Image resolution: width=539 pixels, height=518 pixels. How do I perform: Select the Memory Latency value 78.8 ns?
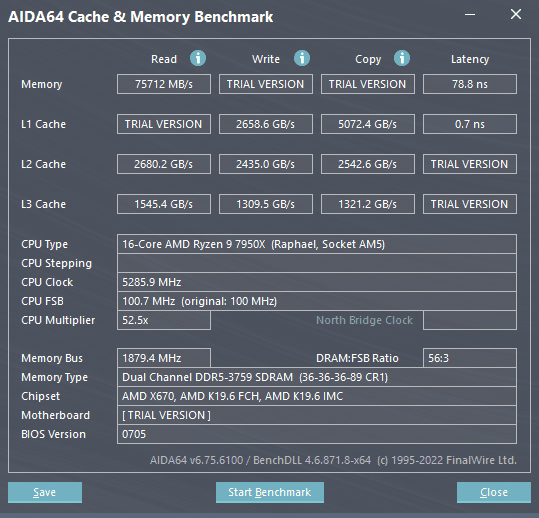(470, 84)
